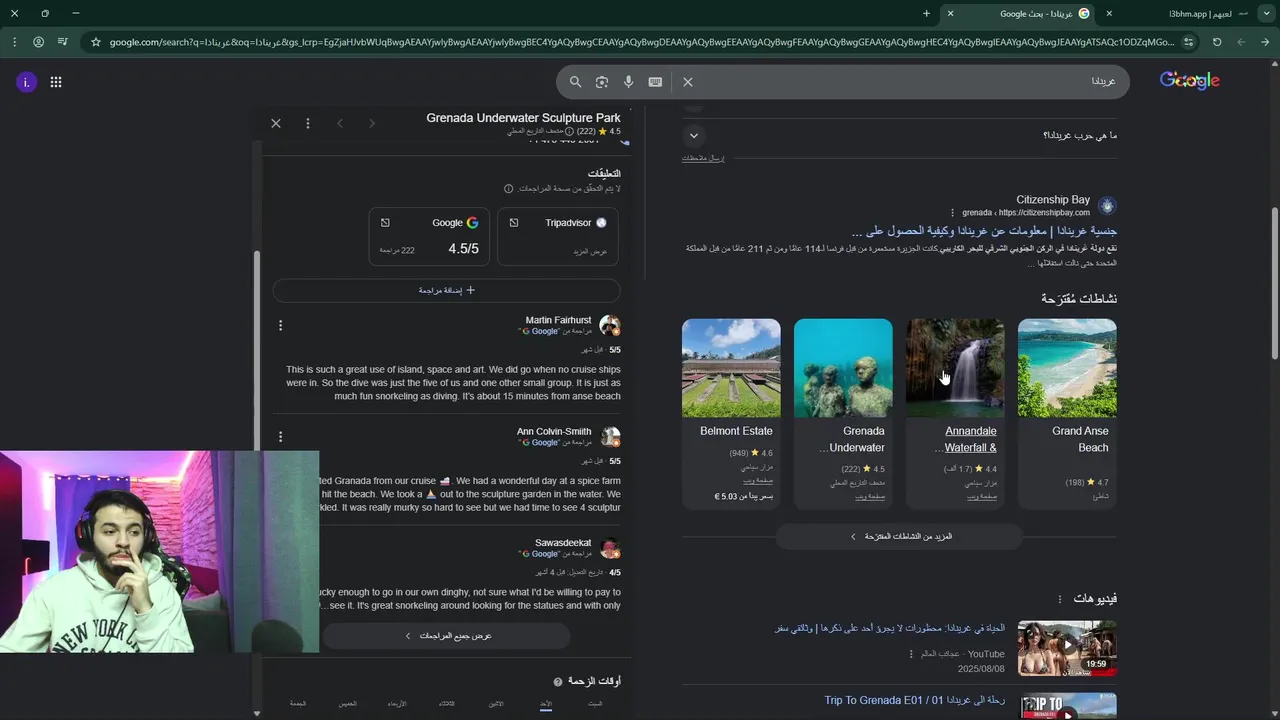The width and height of the screenshot is (1280, 720).
Task: Click the send feedback link
Action: coord(703,158)
